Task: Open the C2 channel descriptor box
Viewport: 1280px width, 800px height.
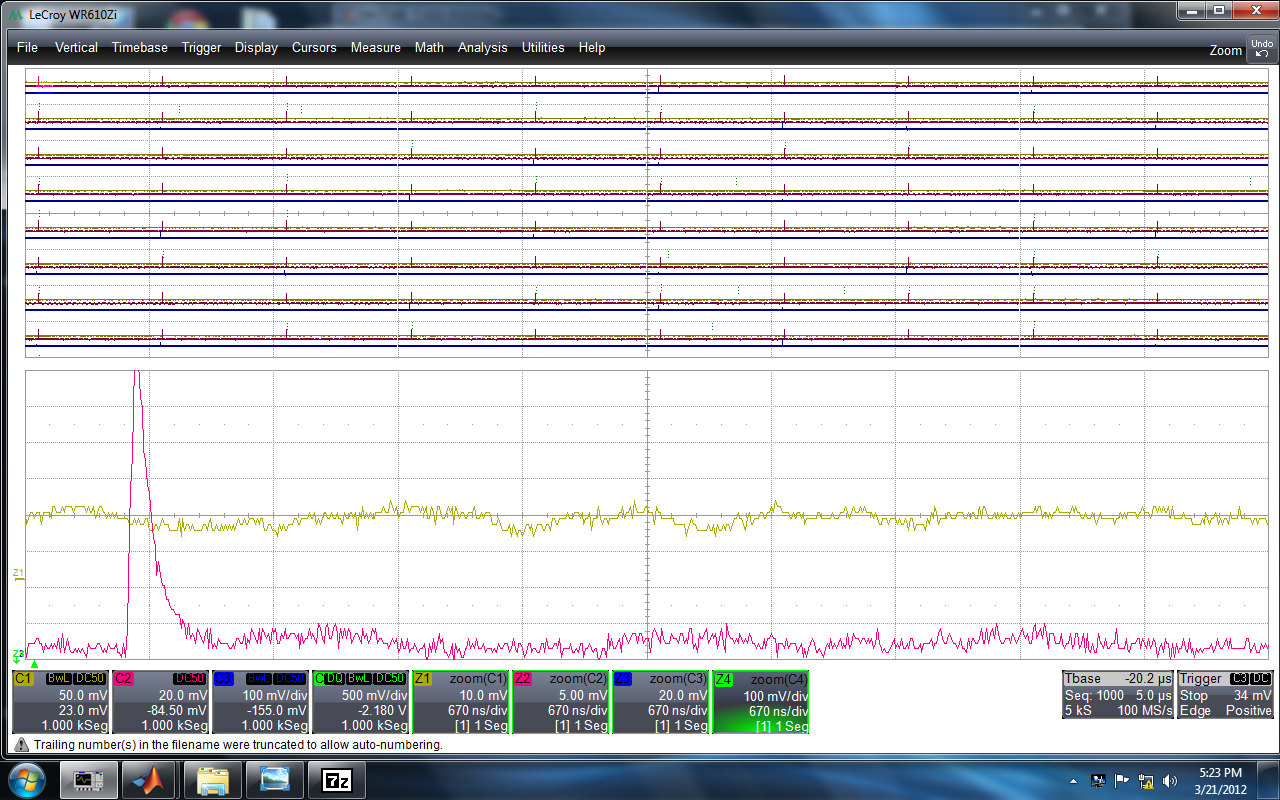Action: (160, 702)
